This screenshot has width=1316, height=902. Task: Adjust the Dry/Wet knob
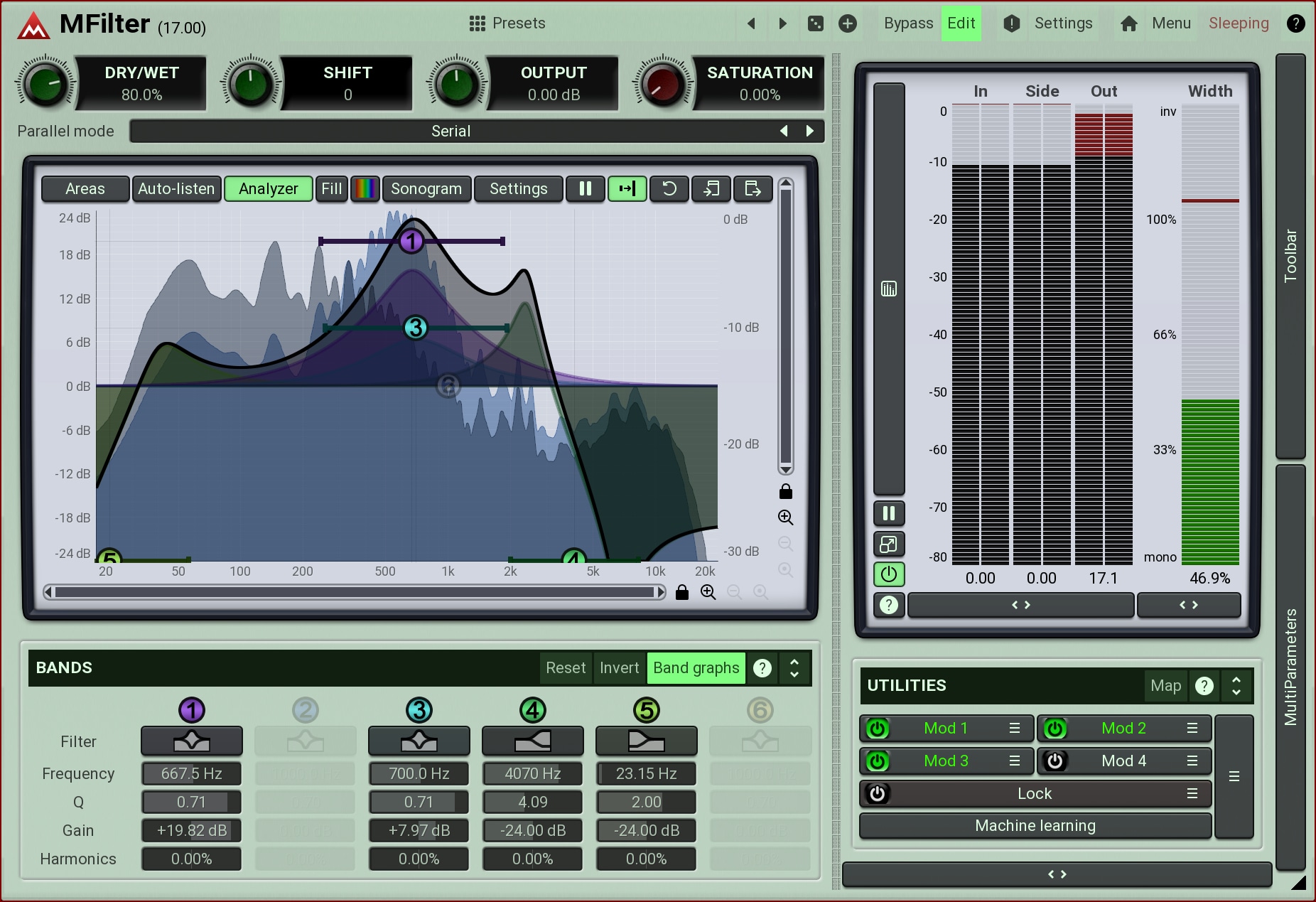(45, 85)
